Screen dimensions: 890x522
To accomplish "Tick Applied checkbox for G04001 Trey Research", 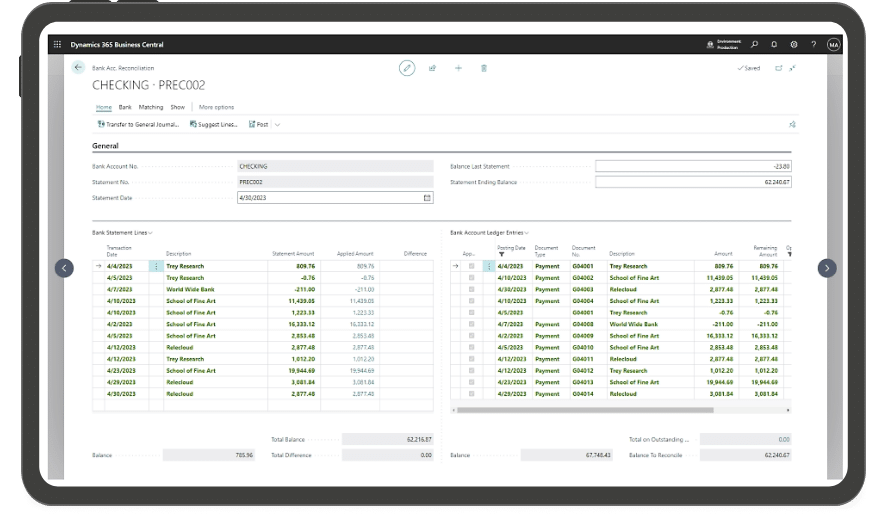I will click(471, 266).
